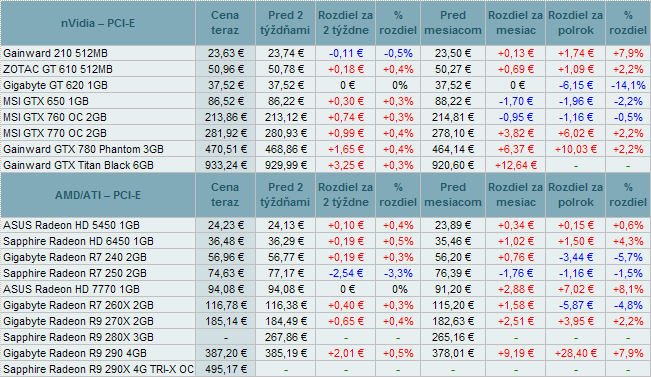Select Gigabyte GT 620 1GB product name
Viewport: 651px width, 377px height.
point(55,86)
